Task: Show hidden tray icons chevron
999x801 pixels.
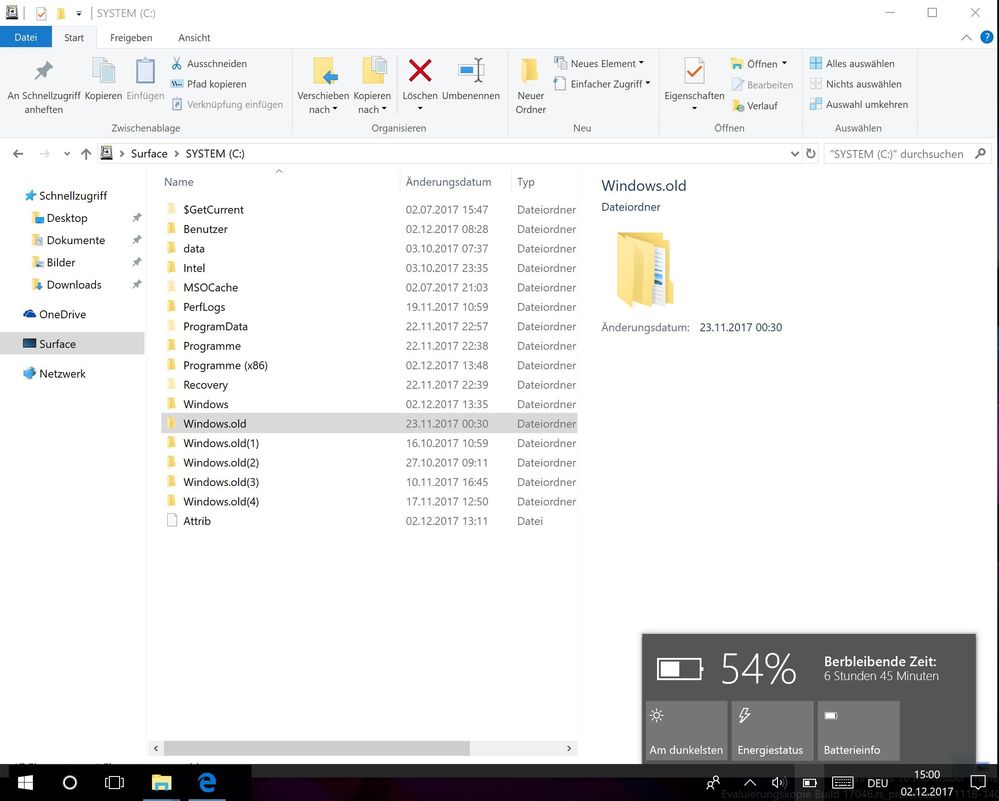Action: pyautogui.click(x=750, y=783)
